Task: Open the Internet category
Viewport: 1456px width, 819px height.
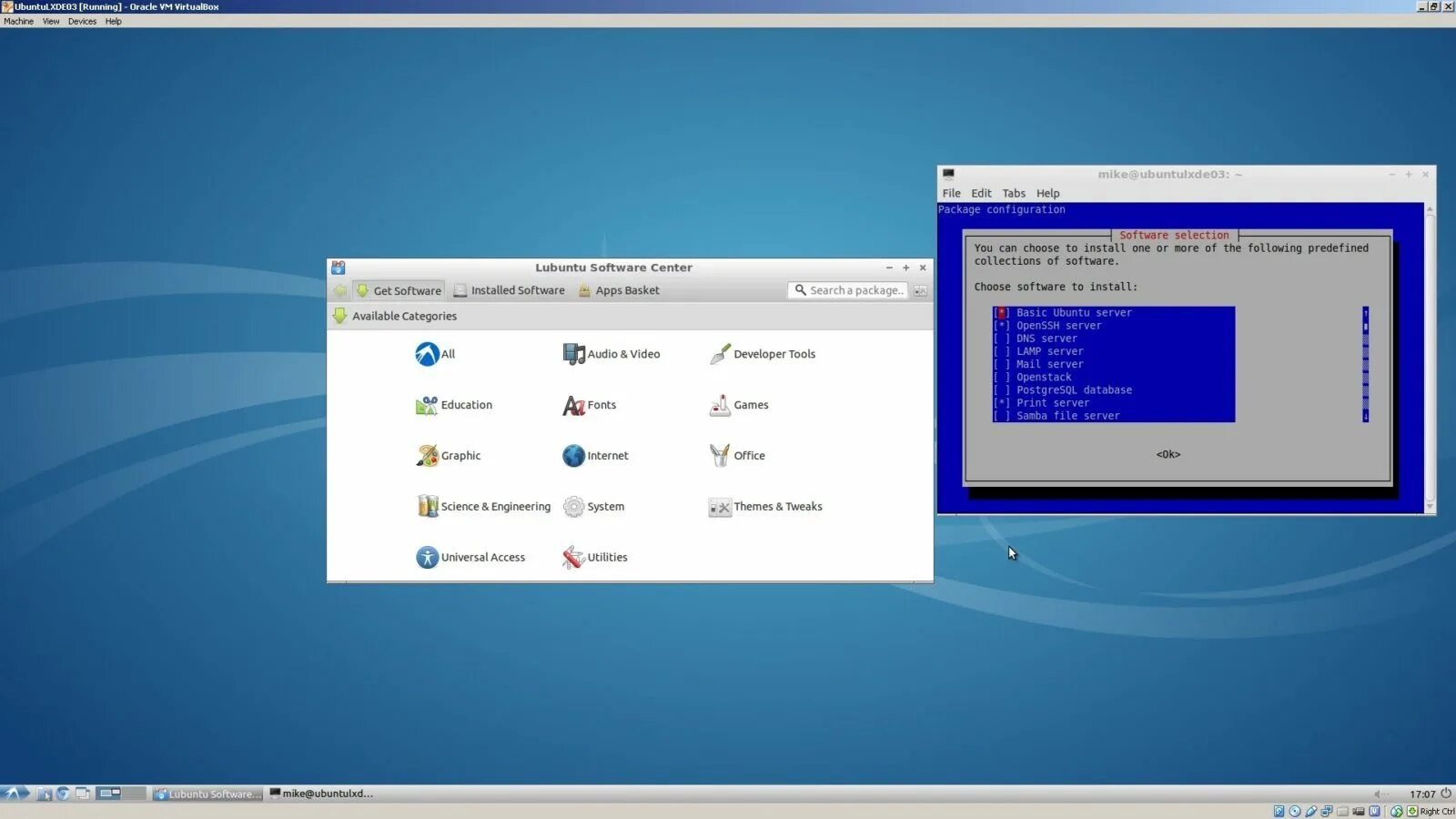Action: pos(595,456)
